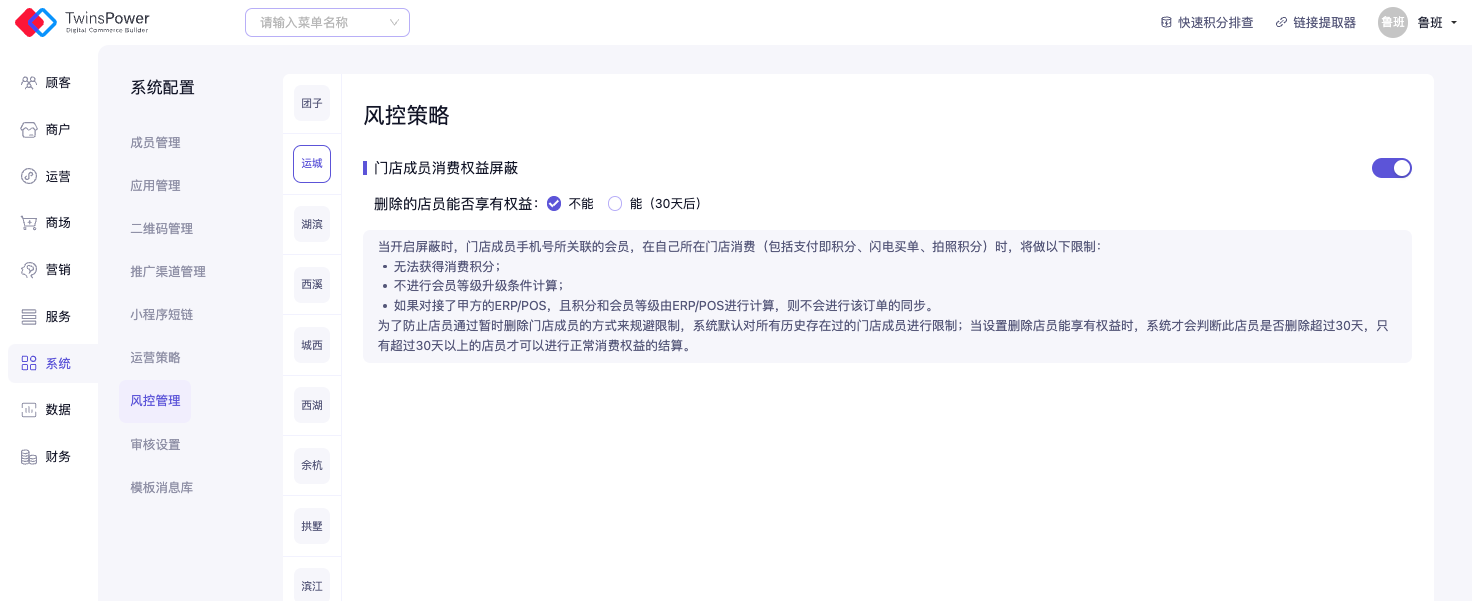1472x601 pixels.
Task: Disable the 门店成员消费权益屏蔽 toggle switch
Action: [1391, 168]
